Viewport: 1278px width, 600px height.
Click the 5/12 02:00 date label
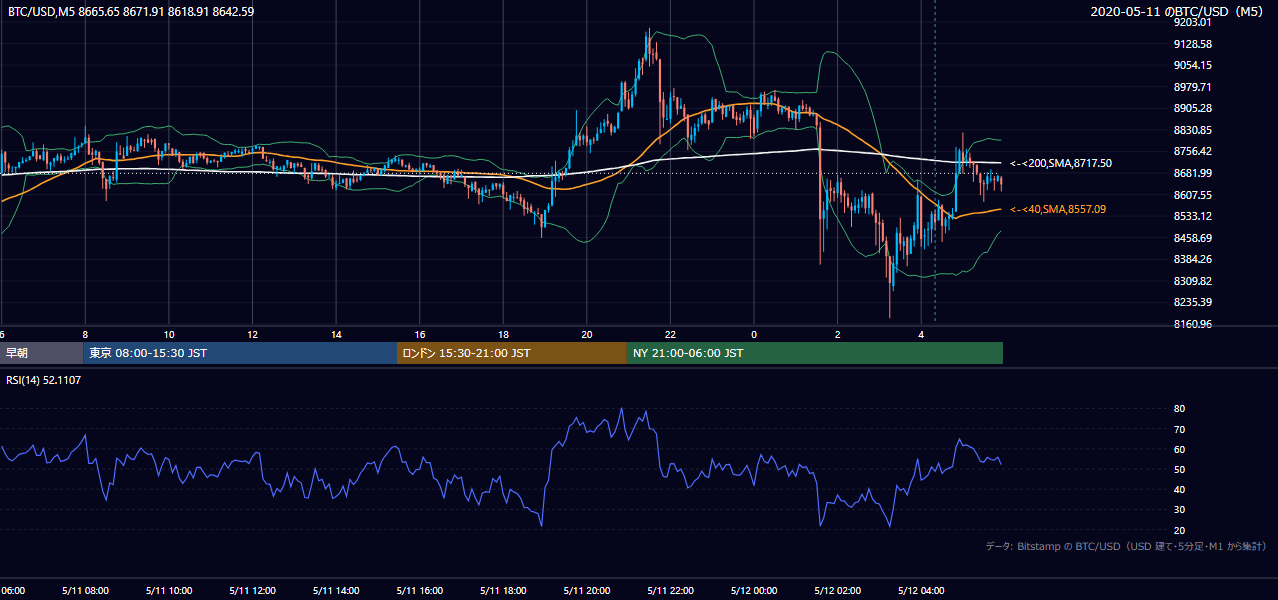(x=838, y=591)
